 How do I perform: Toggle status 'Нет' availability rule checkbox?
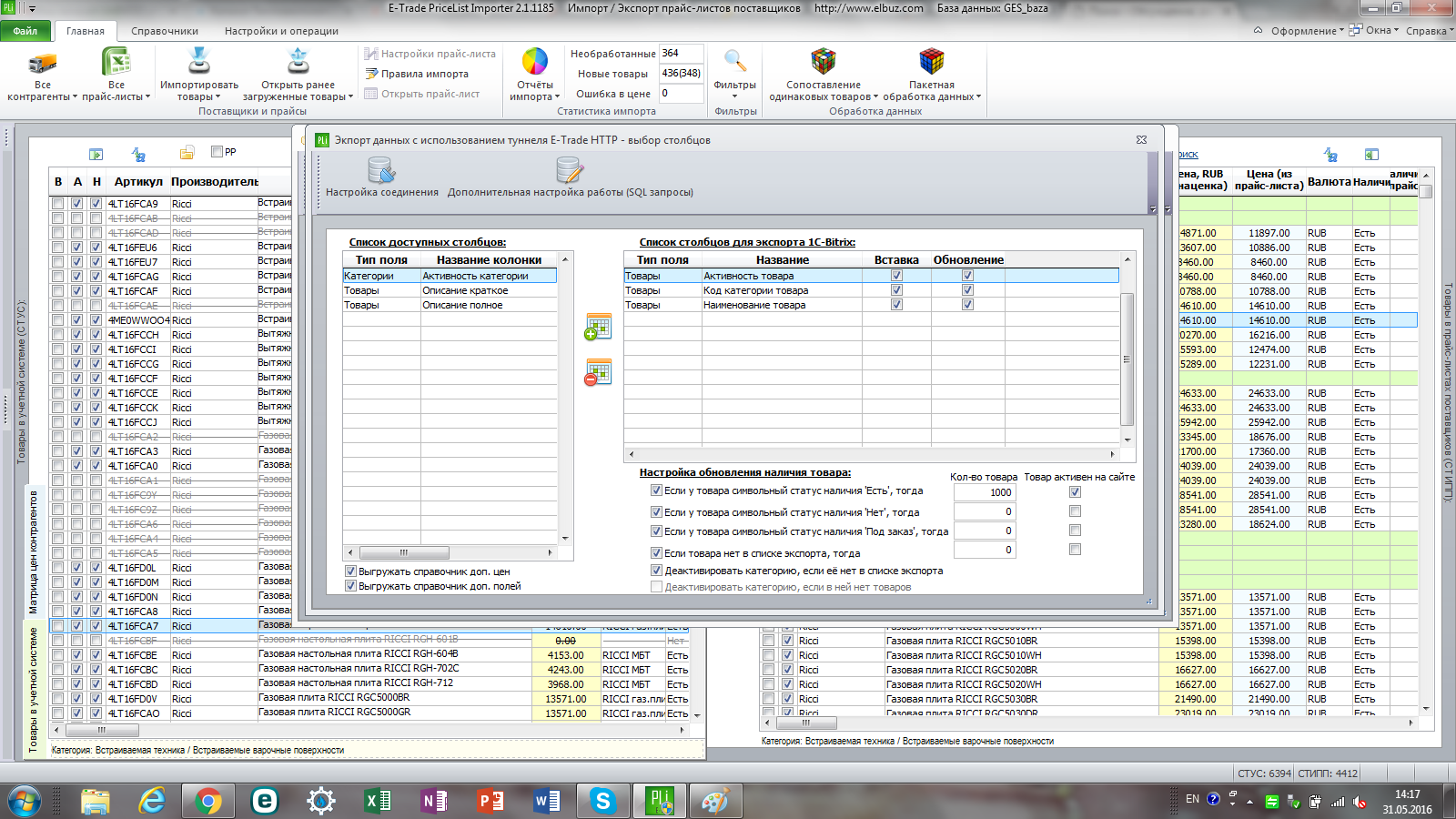[656, 512]
